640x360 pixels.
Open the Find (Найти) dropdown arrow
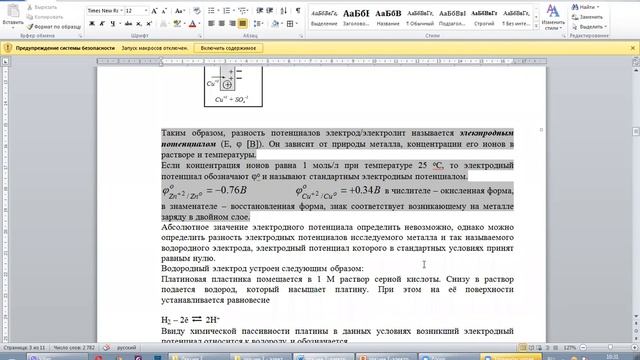(x=598, y=7)
